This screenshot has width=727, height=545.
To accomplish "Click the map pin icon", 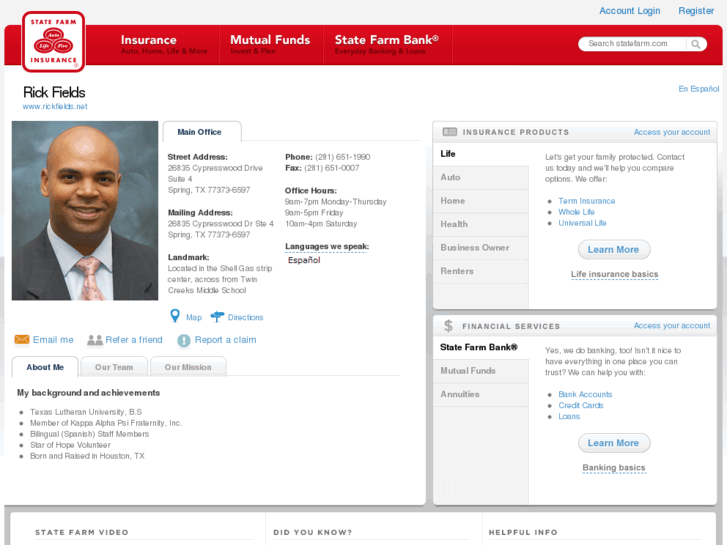I will point(175,316).
